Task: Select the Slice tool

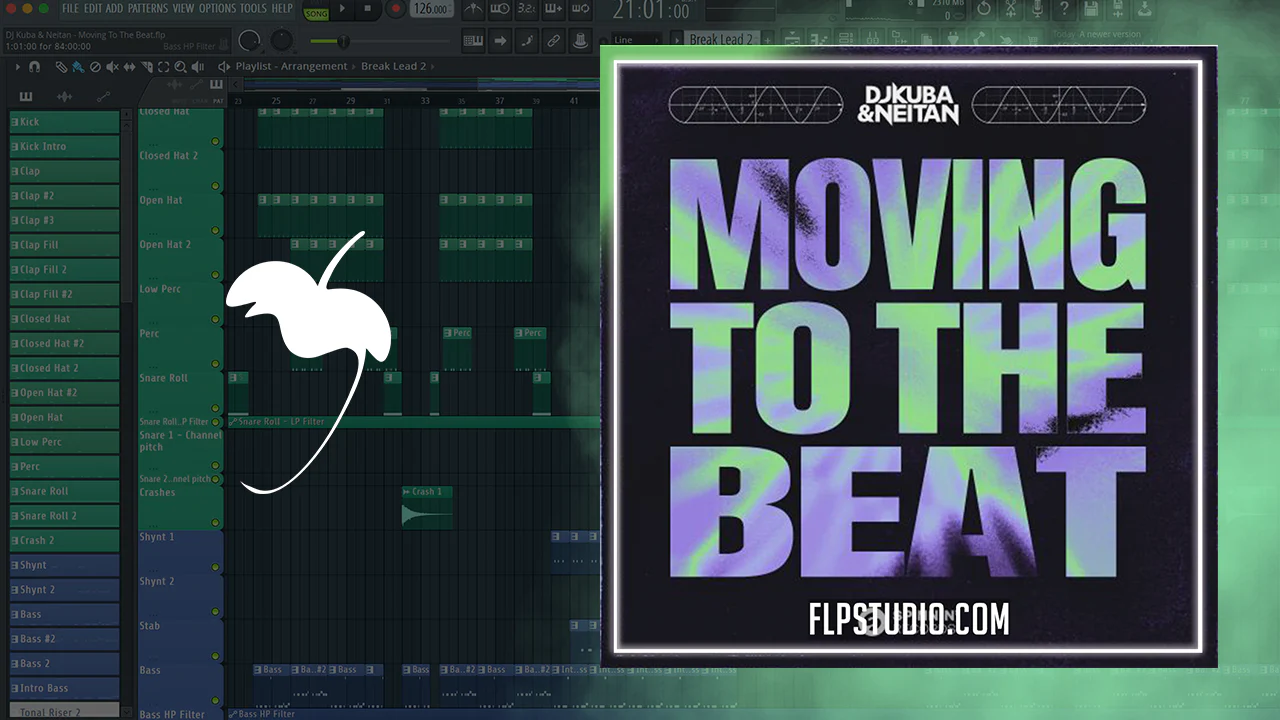Action: point(146,67)
